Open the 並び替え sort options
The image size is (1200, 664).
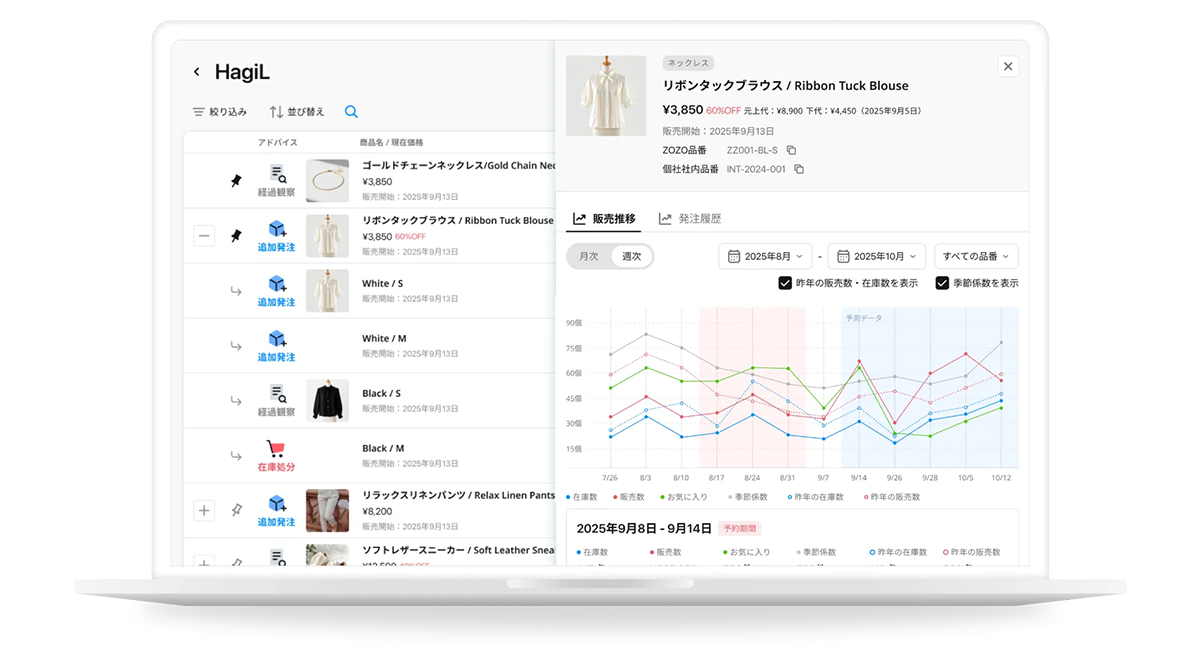(x=297, y=112)
